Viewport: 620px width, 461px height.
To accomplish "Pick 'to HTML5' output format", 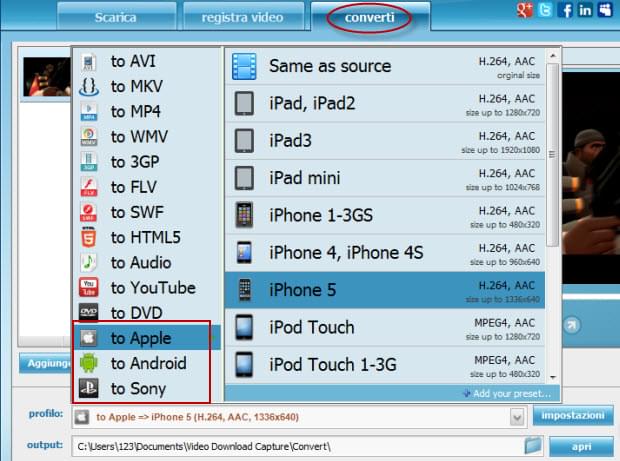I will [147, 237].
